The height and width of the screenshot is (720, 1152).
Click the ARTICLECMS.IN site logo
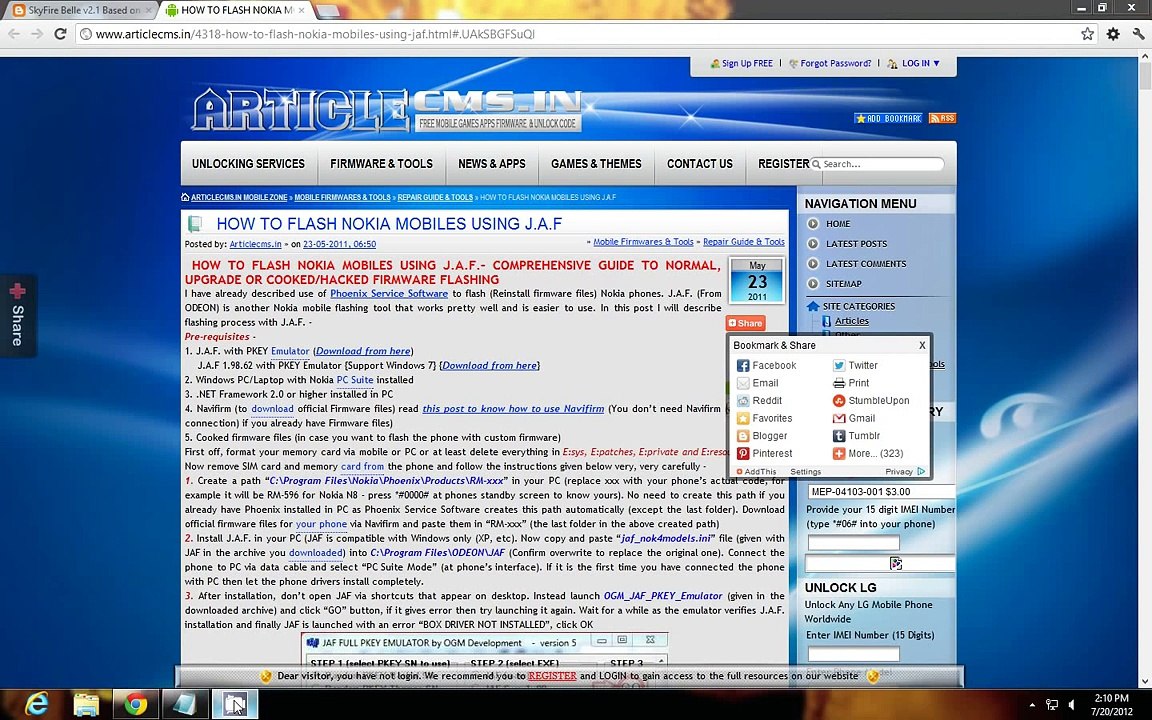click(x=386, y=109)
